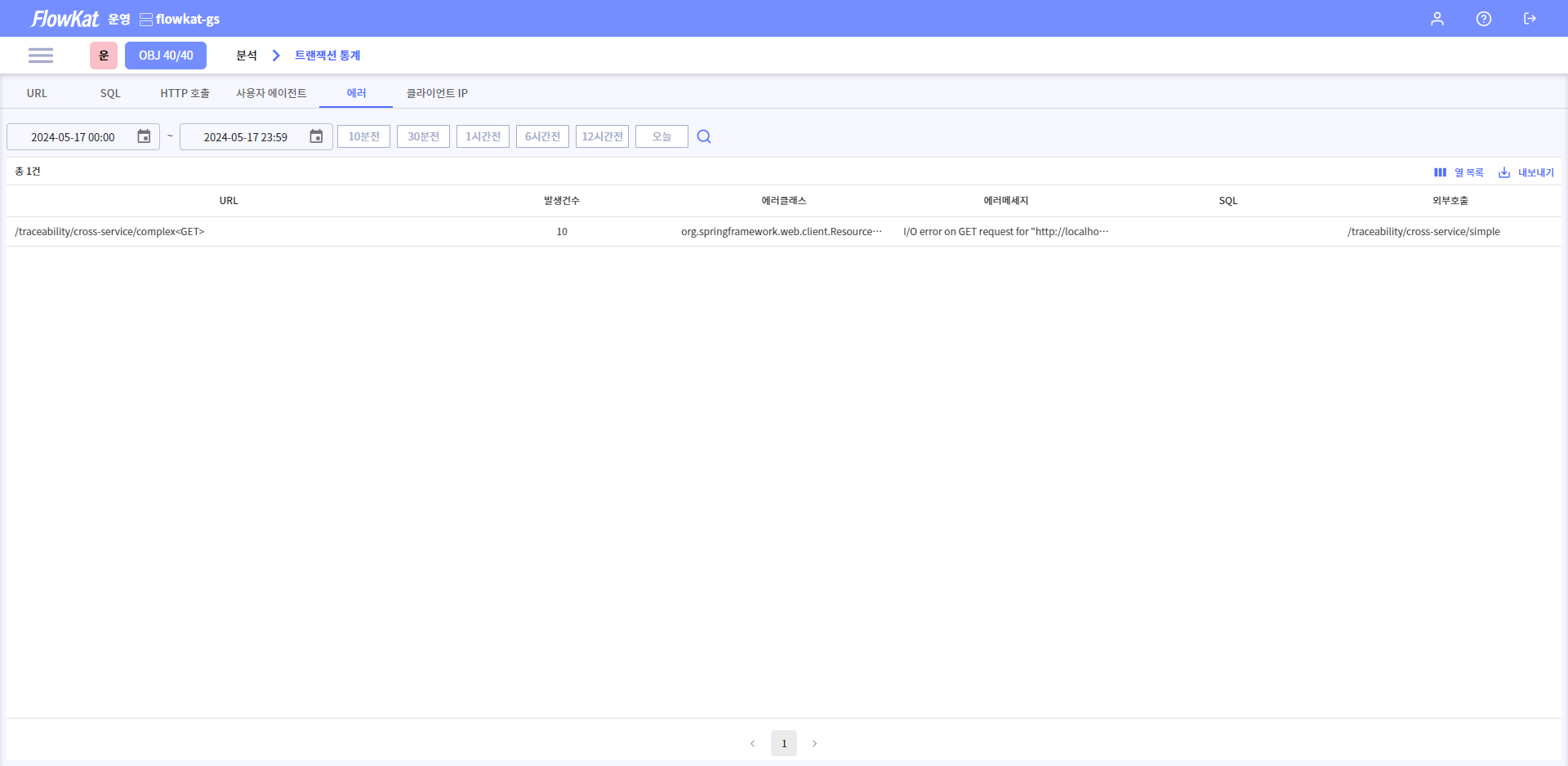Set range to 10분전
The image size is (1568, 766).
[x=363, y=136]
